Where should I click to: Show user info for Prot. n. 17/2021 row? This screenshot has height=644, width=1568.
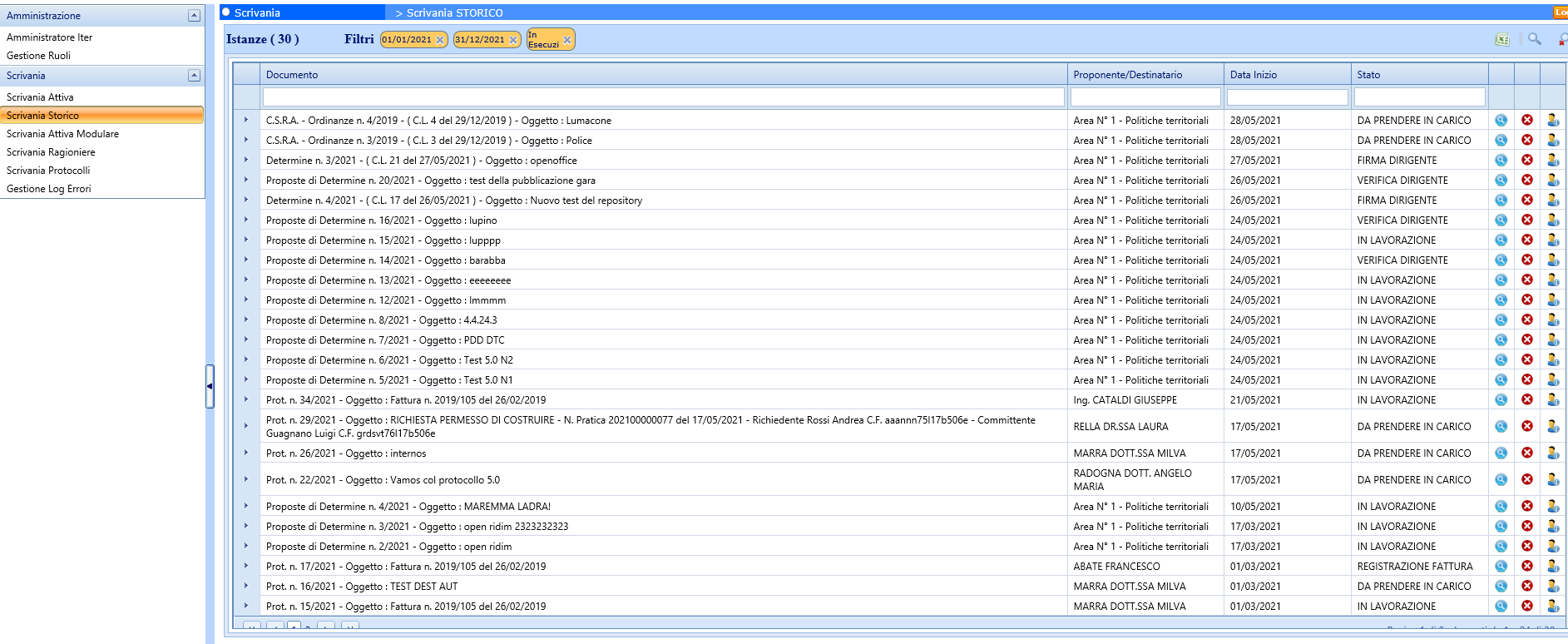[x=1553, y=566]
